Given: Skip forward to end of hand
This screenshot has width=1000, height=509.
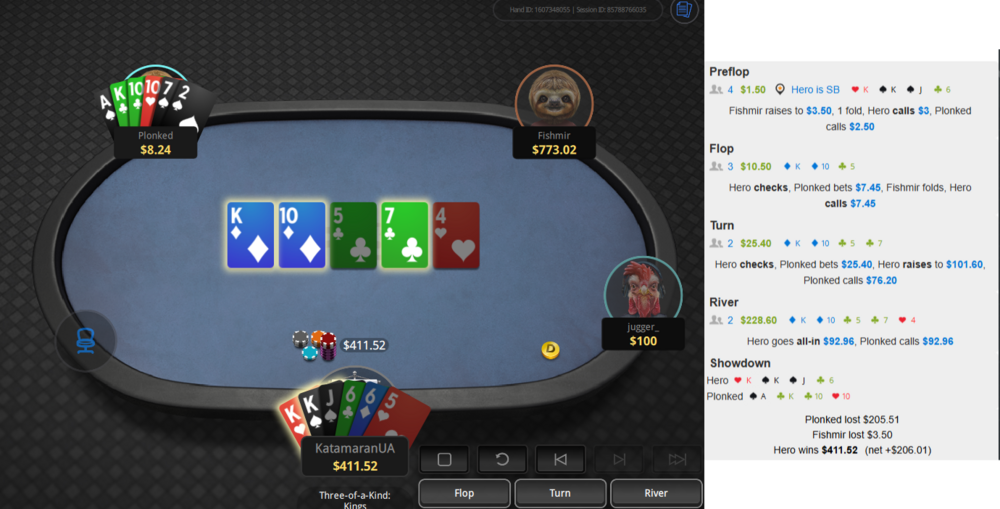Looking at the screenshot, I should click(677, 459).
